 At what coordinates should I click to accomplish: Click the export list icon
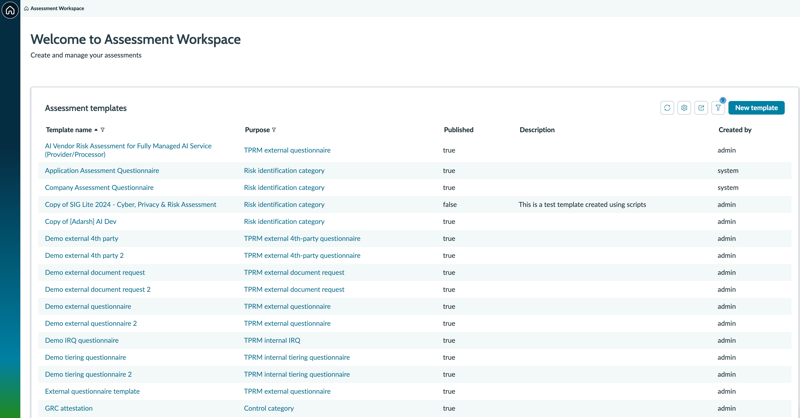[701, 108]
